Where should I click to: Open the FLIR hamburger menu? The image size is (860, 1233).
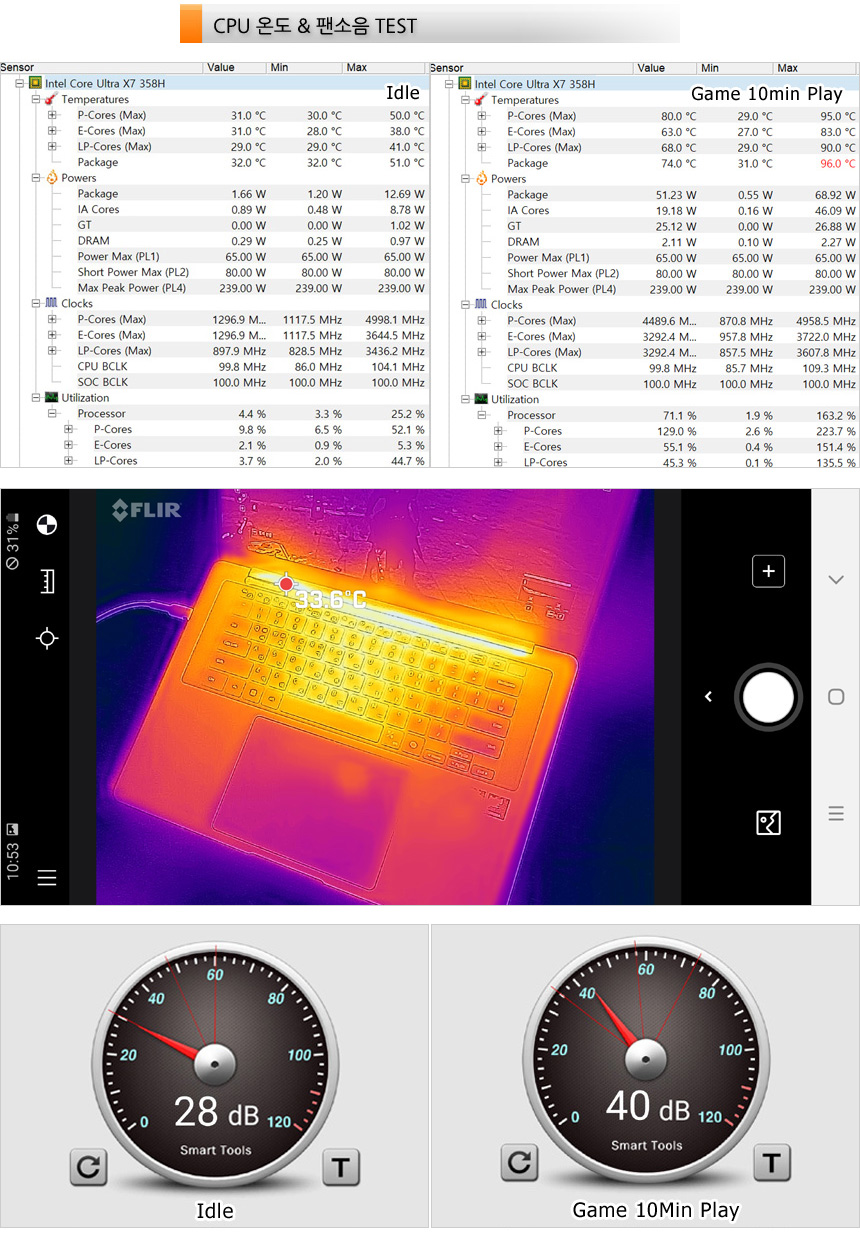point(47,878)
